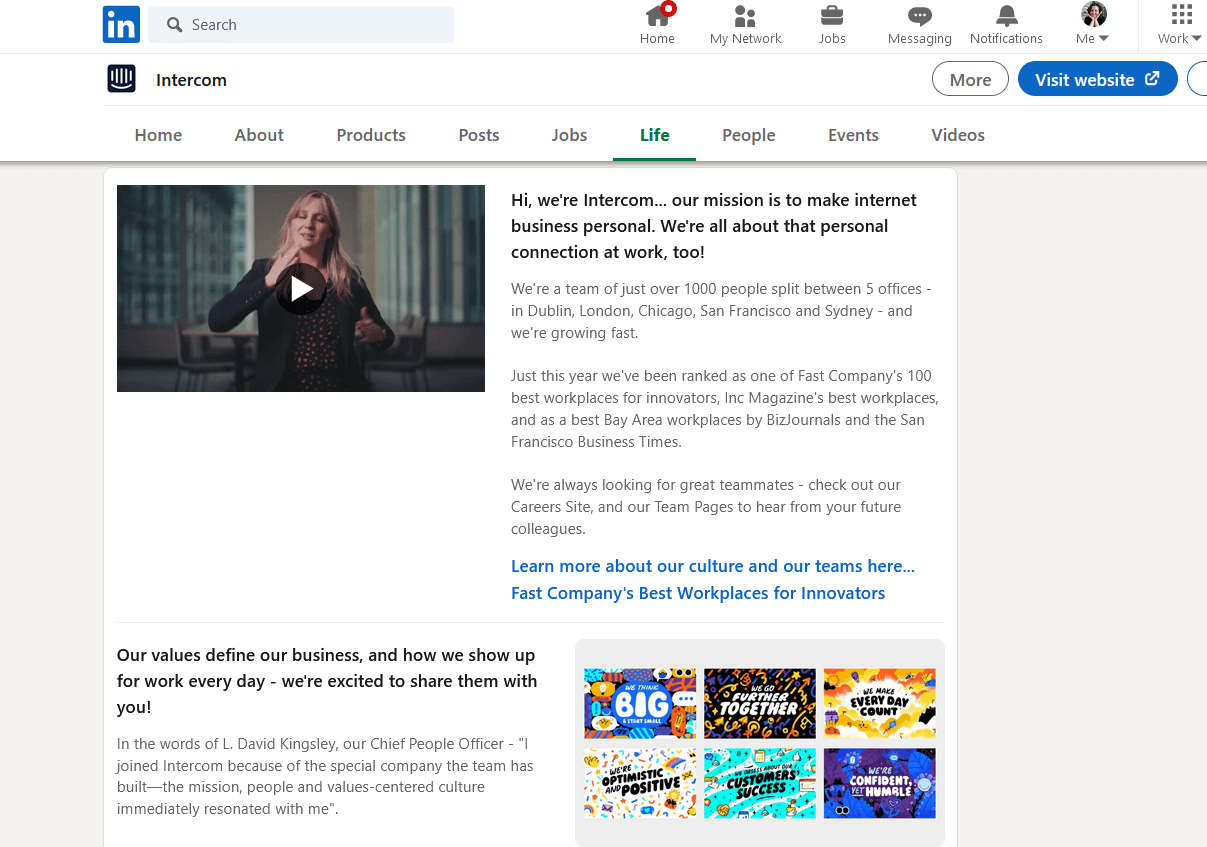Image resolution: width=1207 pixels, height=847 pixels.
Task: Open the People tab
Action: (x=749, y=135)
